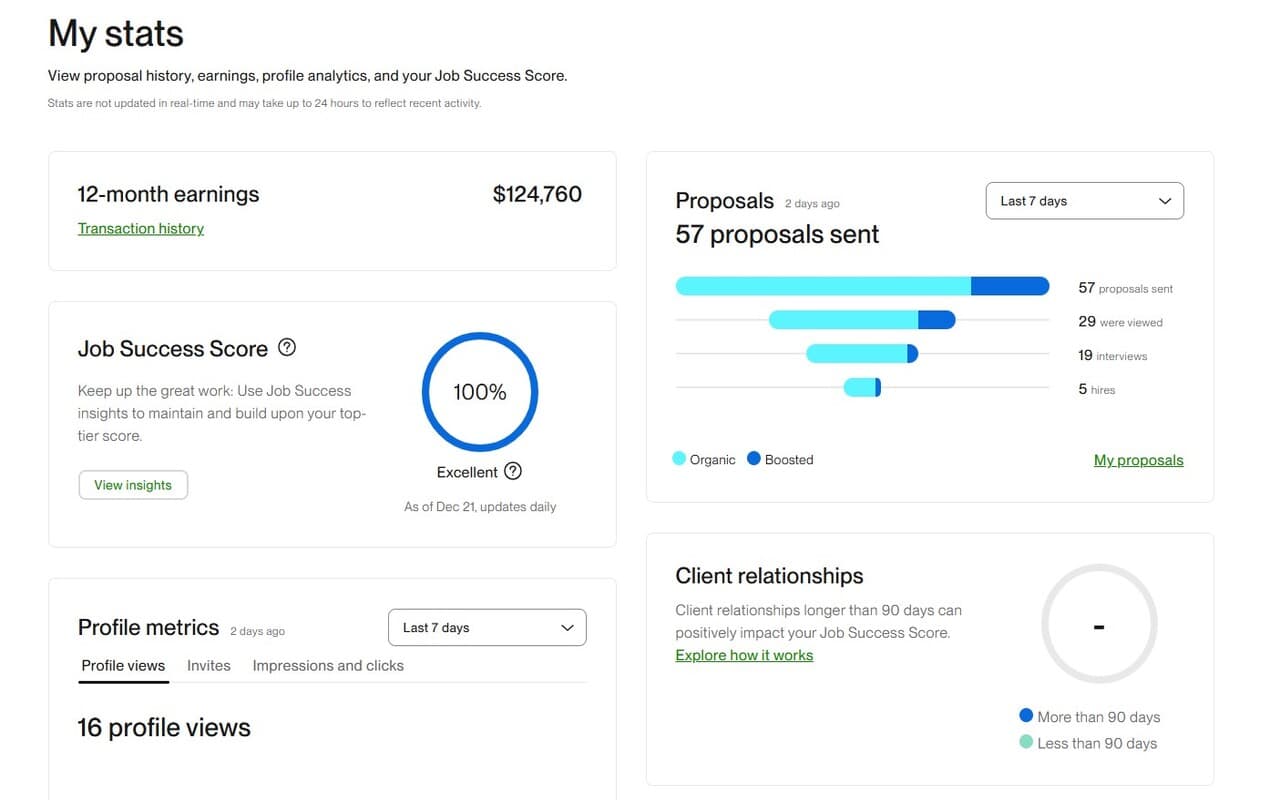Screen dimensions: 1280x800
Task: Open the Last 7 days dropdown in Proposals
Action: click(1084, 200)
